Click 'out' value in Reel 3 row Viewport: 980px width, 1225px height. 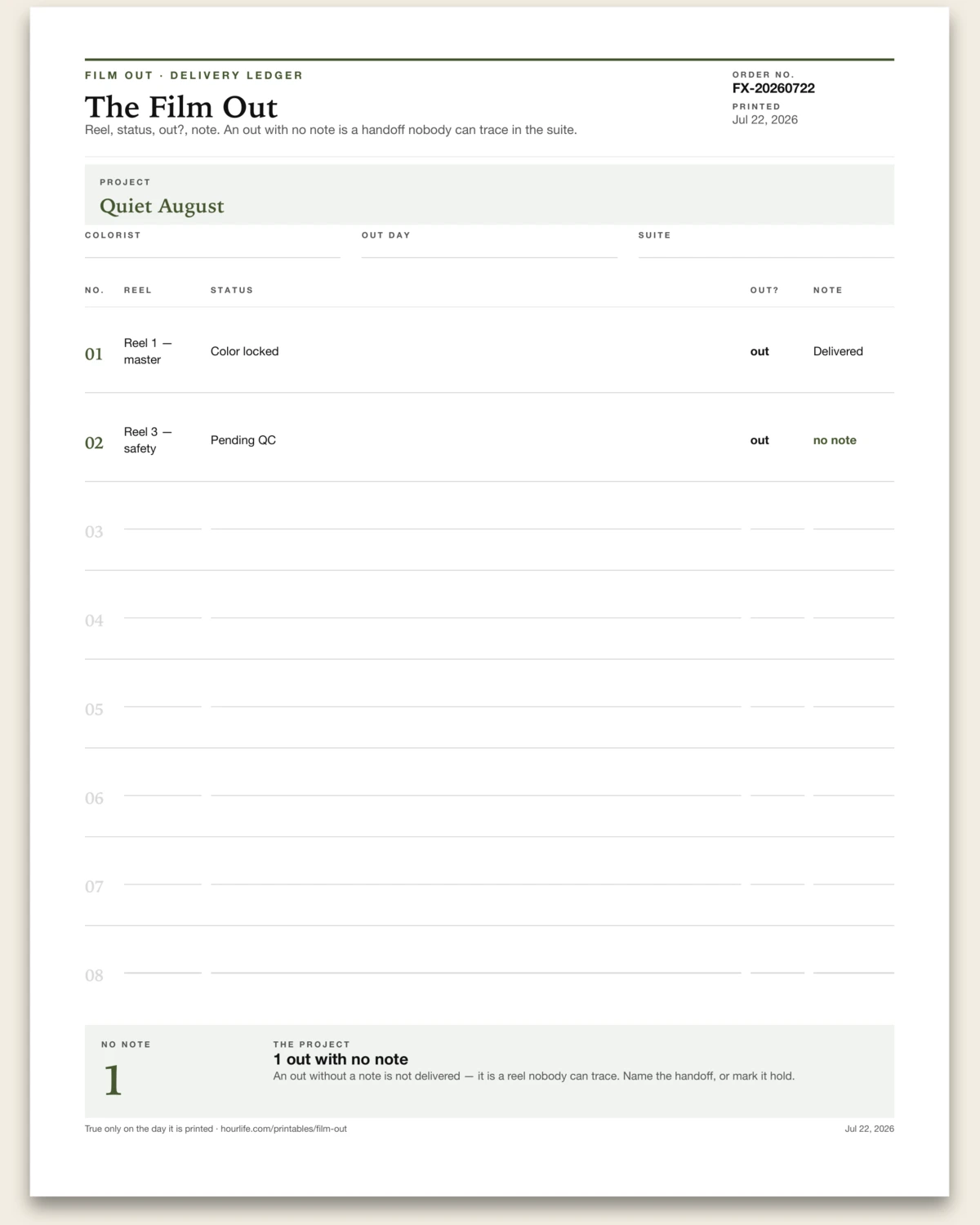click(x=759, y=440)
